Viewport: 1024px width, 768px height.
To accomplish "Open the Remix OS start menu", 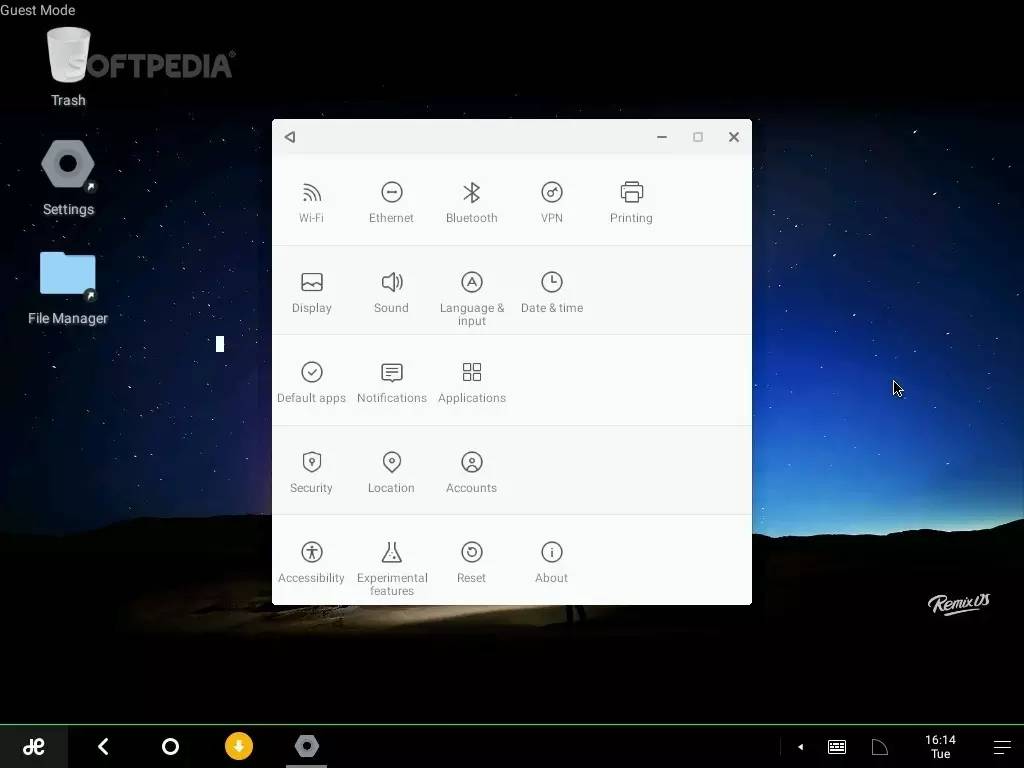I will 33,747.
